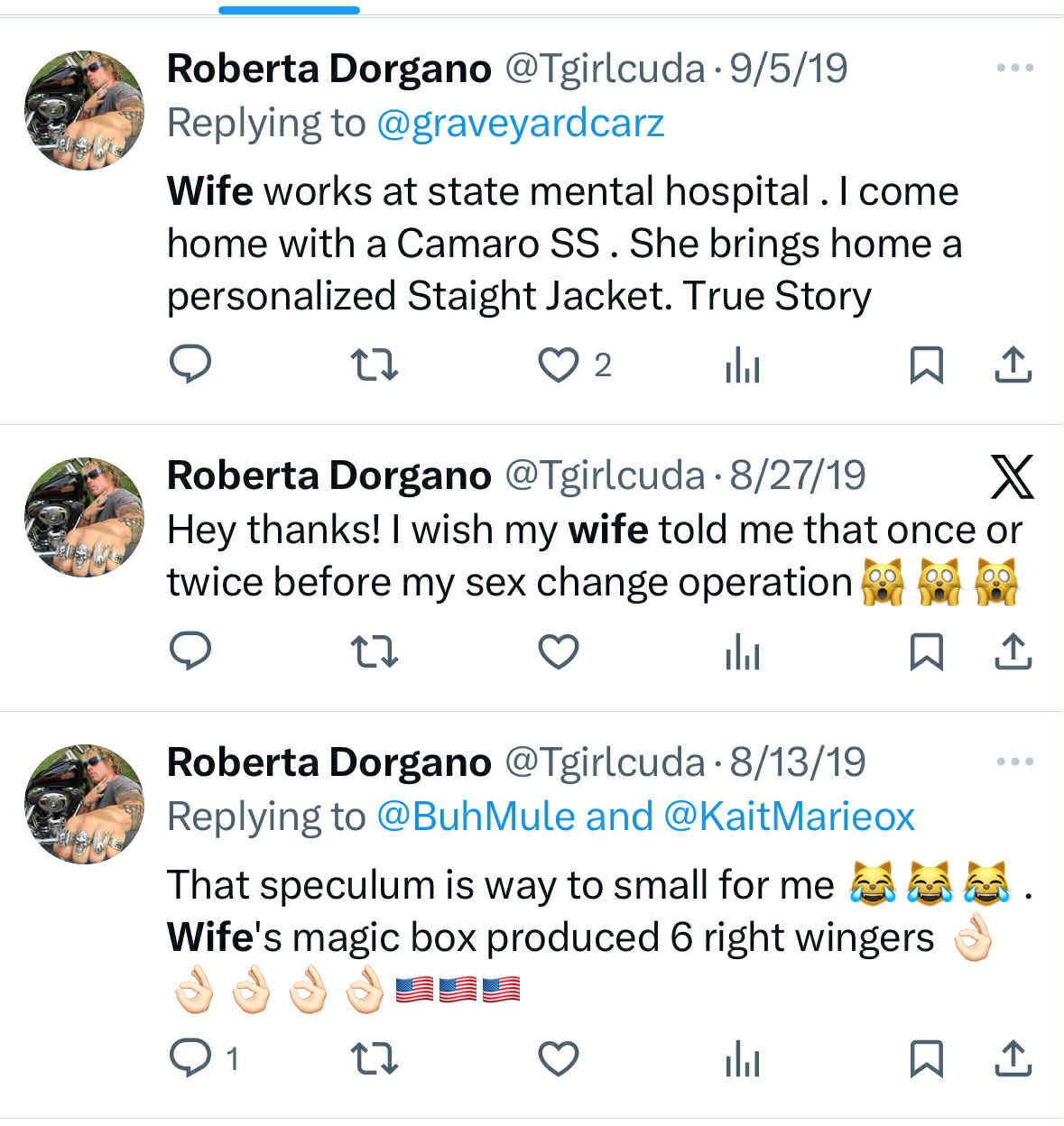Bookmark the 9/5/19 Camaro SS tweet

click(x=926, y=365)
